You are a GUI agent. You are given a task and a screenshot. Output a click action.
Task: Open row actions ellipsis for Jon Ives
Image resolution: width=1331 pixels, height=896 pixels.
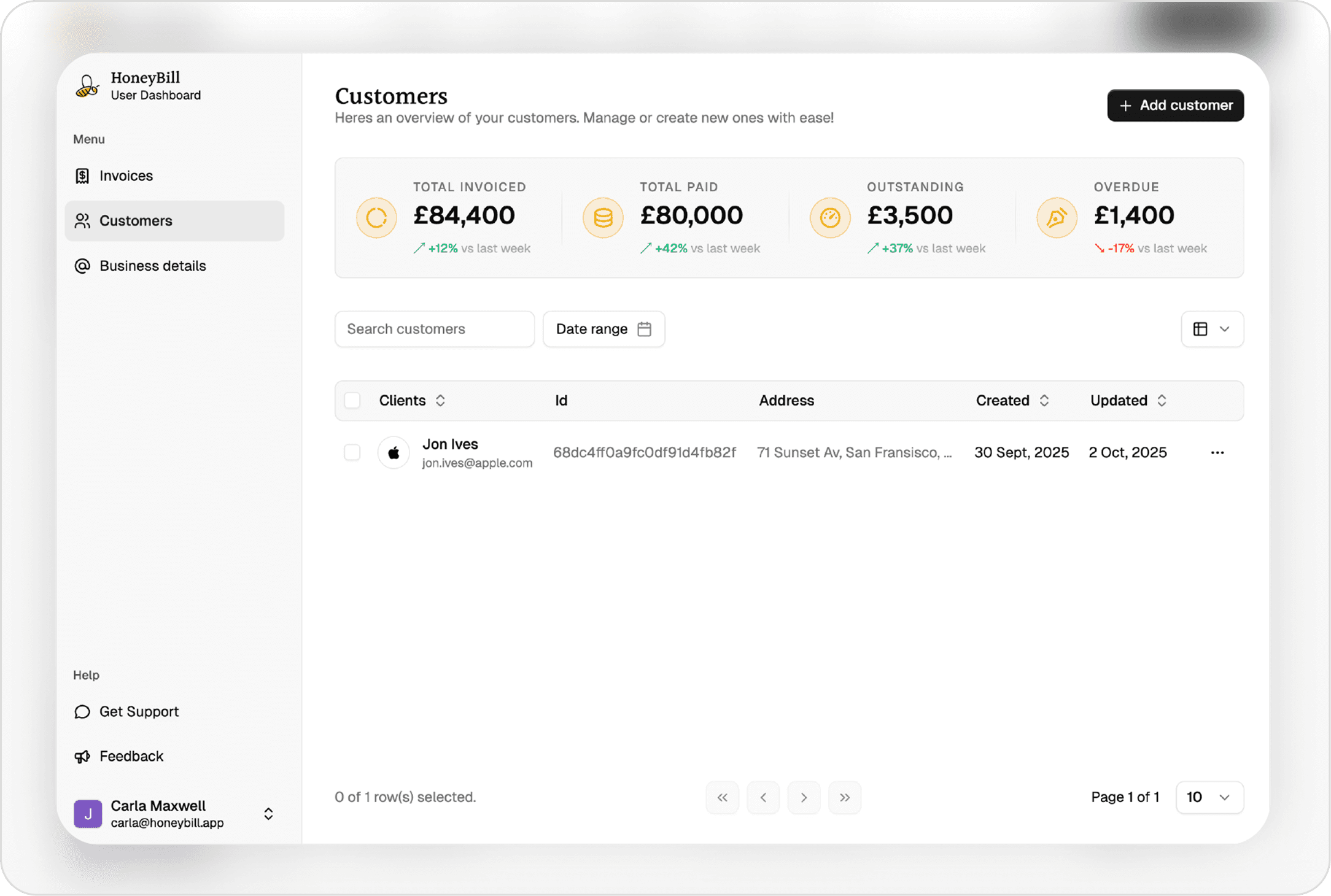pyautogui.click(x=1217, y=453)
